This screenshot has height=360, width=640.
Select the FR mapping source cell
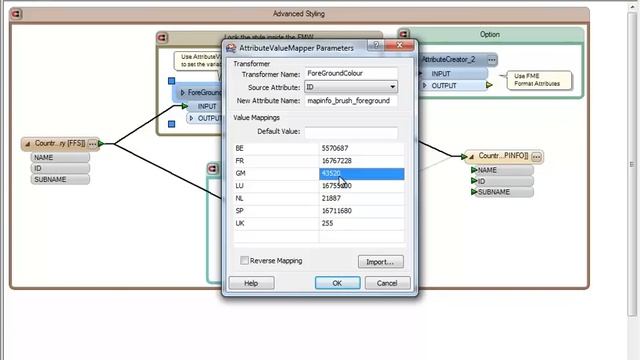tap(276, 161)
